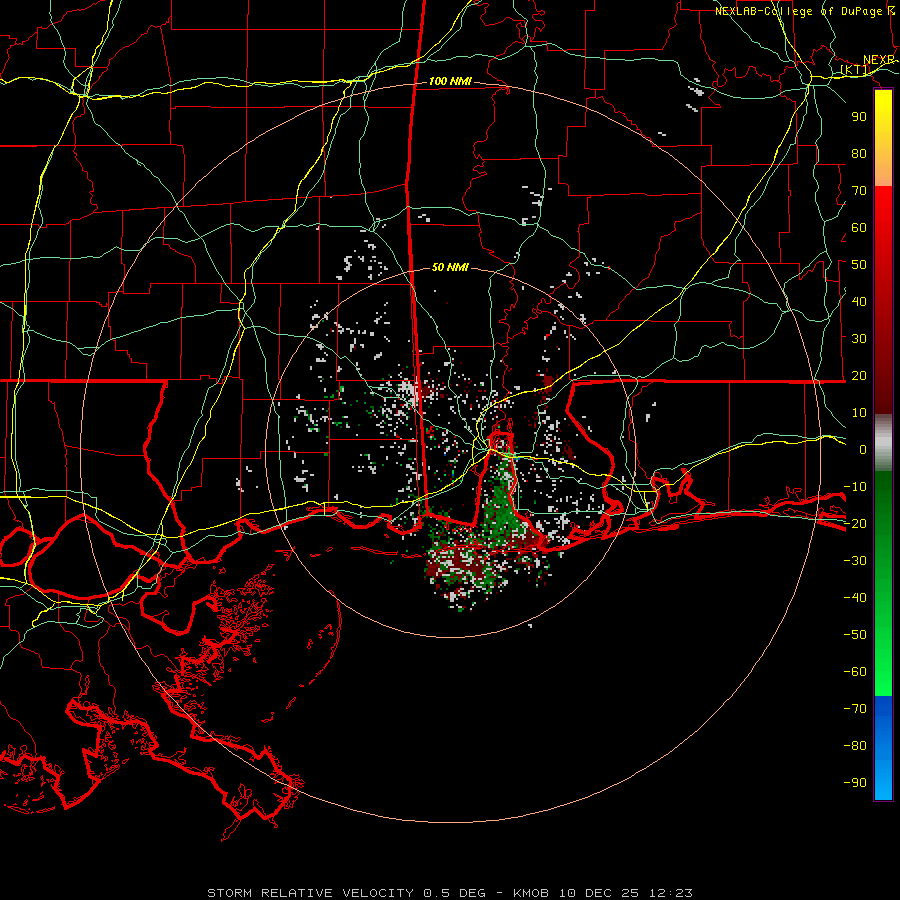Viewport: 900px width, 900px height.
Task: Click the '[KT]' units label above colorbar
Action: pos(855,70)
